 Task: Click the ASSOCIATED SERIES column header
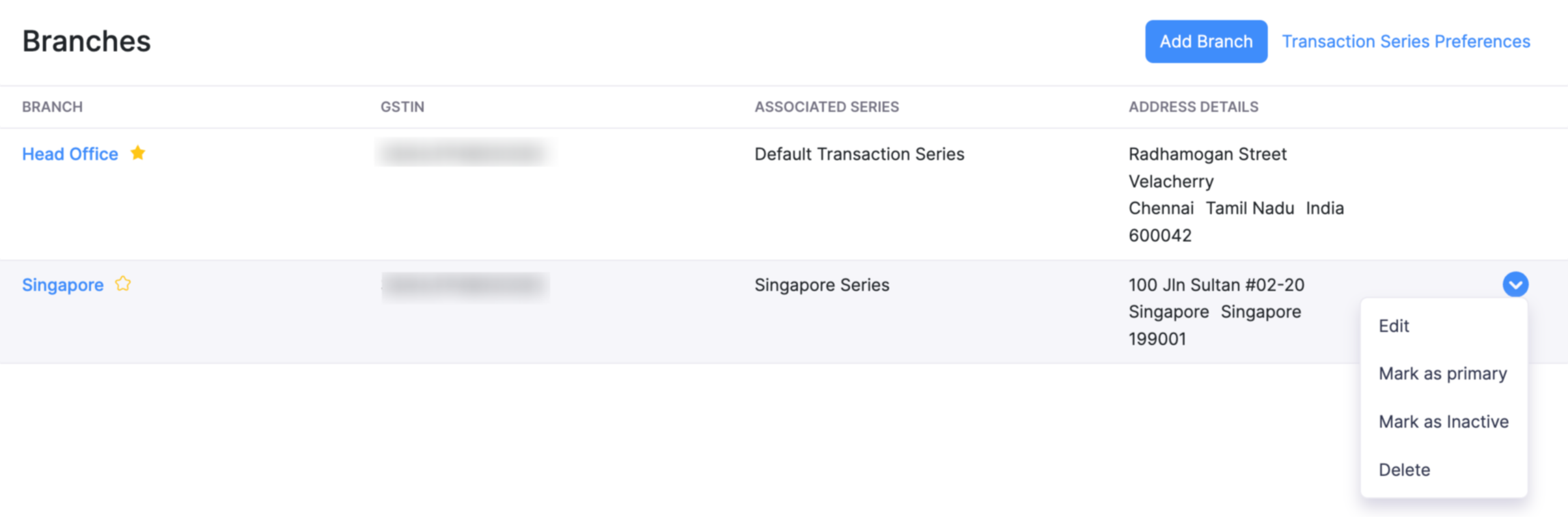(826, 107)
